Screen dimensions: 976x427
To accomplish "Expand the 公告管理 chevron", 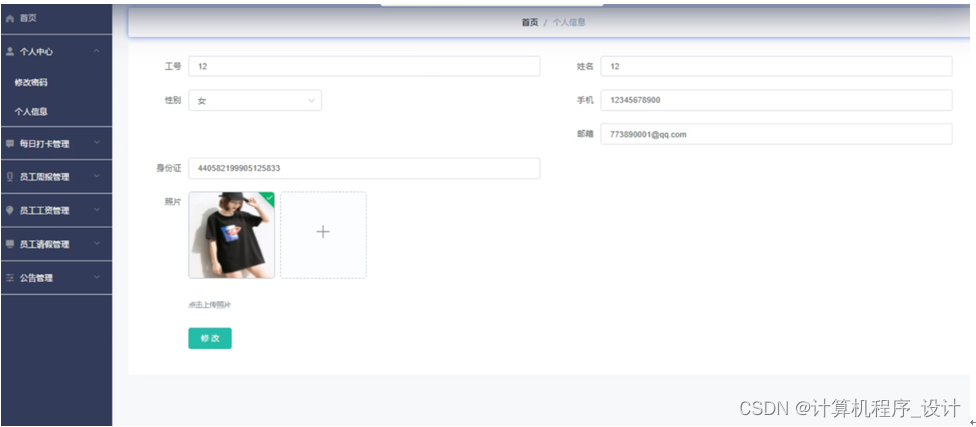I will (96, 277).
